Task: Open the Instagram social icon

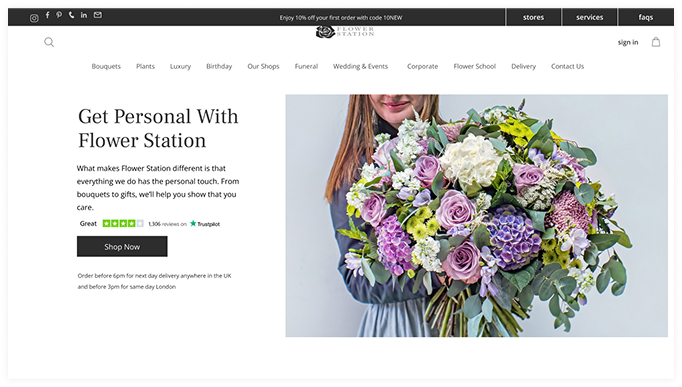Action: click(x=34, y=18)
